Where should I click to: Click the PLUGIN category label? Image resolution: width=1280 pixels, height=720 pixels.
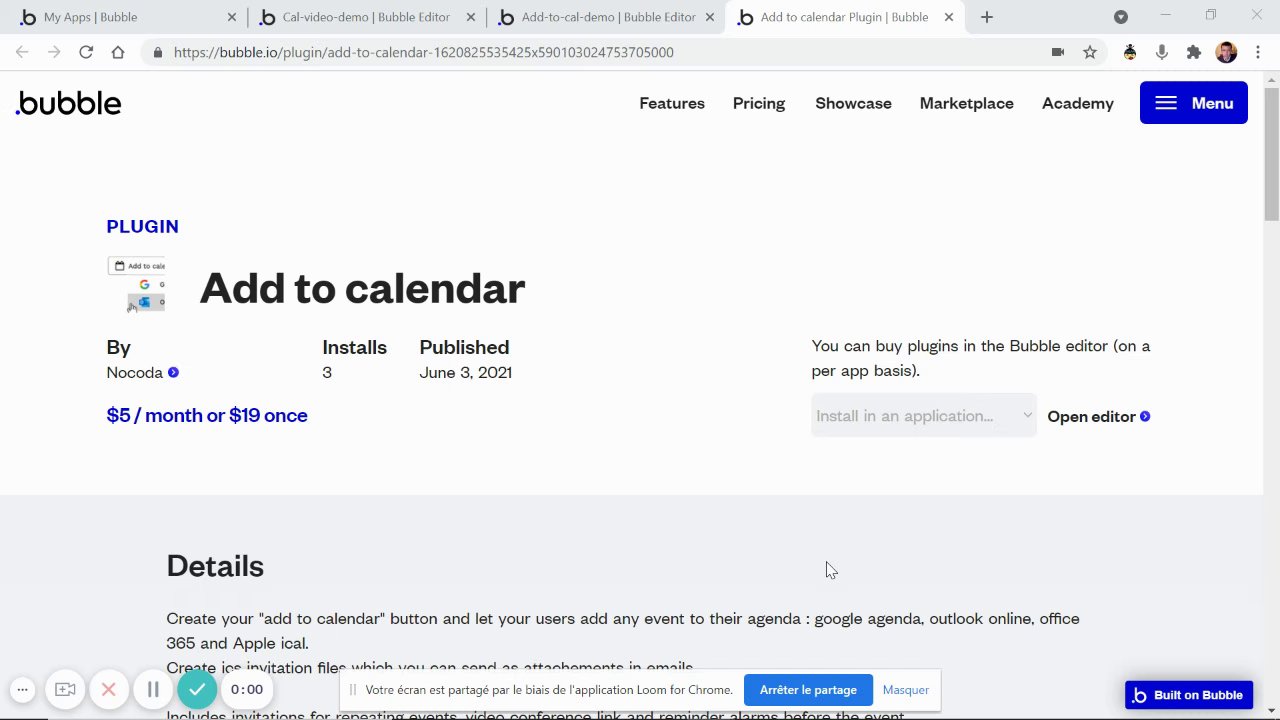tap(142, 226)
